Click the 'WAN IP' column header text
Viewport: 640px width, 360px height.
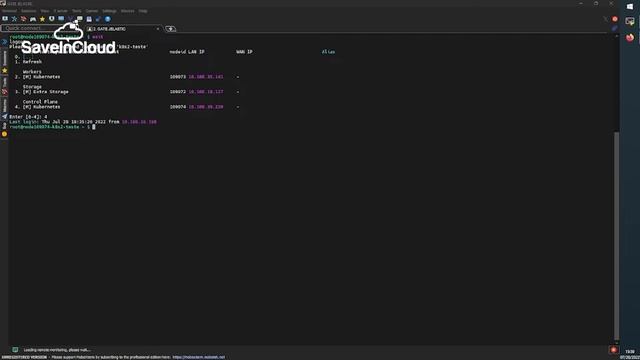pyautogui.click(x=244, y=52)
